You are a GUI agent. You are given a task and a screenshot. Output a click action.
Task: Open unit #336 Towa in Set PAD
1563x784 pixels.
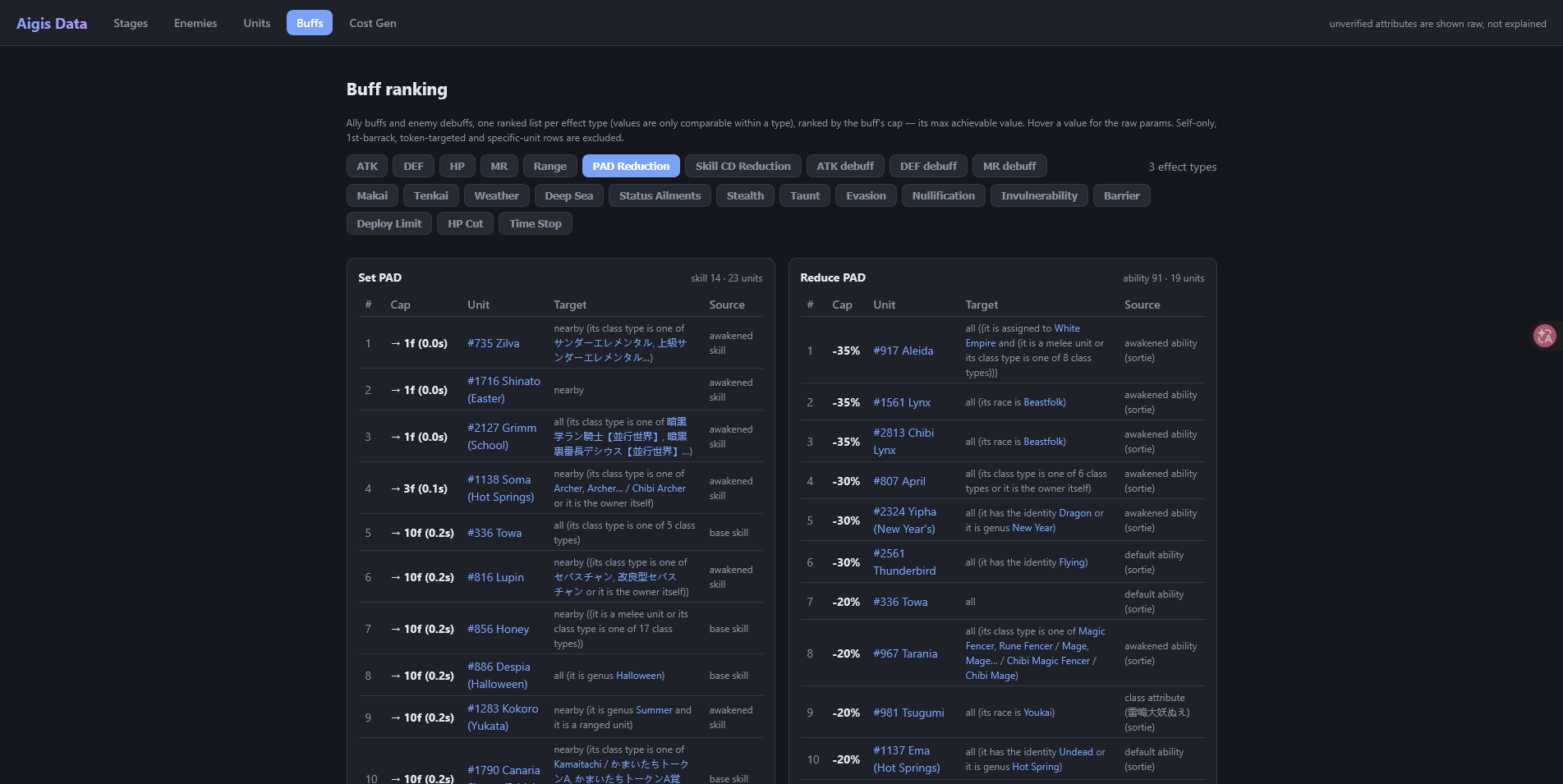point(494,533)
